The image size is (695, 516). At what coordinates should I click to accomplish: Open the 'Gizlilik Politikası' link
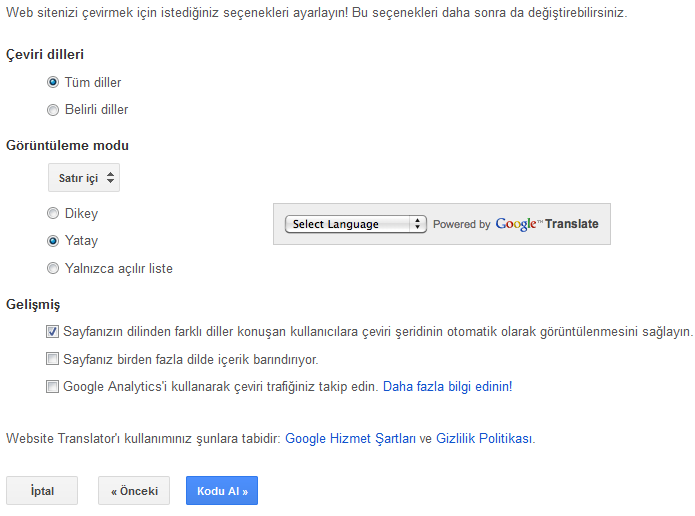(484, 438)
